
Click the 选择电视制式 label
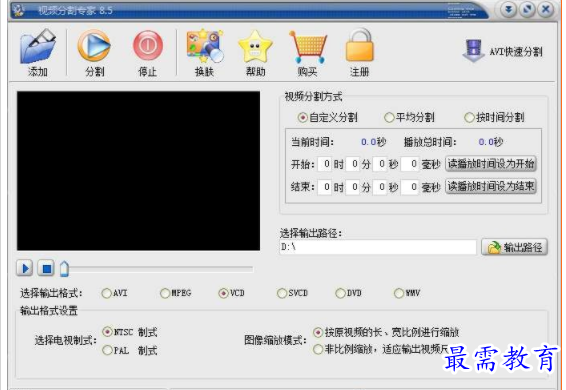tap(66, 340)
